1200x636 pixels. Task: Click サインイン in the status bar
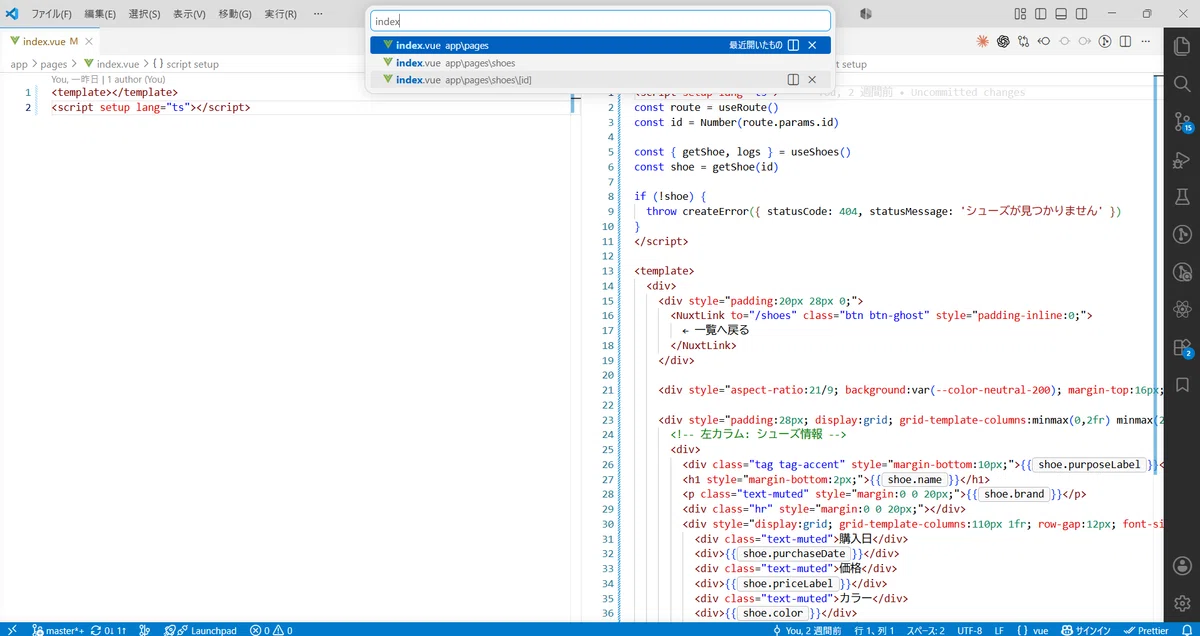(1084, 630)
